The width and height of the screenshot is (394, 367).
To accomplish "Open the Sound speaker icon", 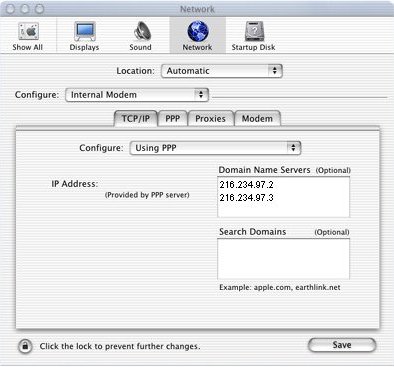I will pos(142,31).
